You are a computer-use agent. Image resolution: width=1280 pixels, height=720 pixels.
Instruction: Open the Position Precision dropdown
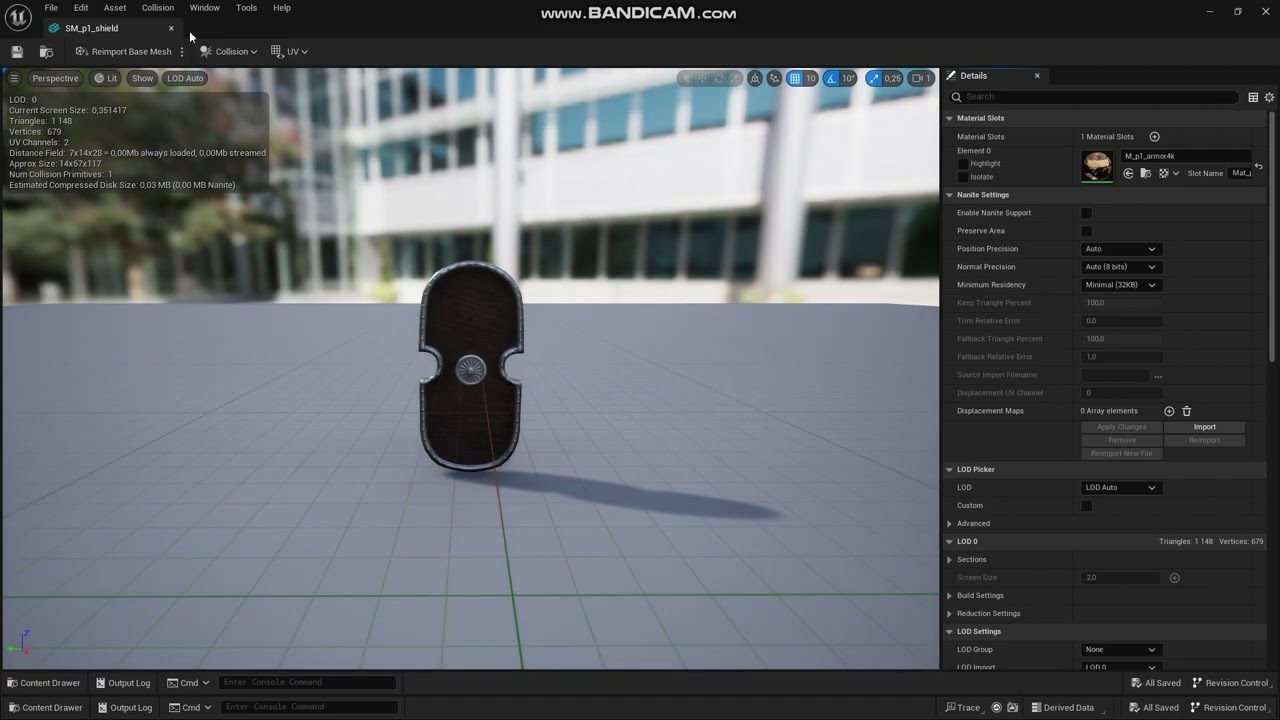[x=1121, y=249]
